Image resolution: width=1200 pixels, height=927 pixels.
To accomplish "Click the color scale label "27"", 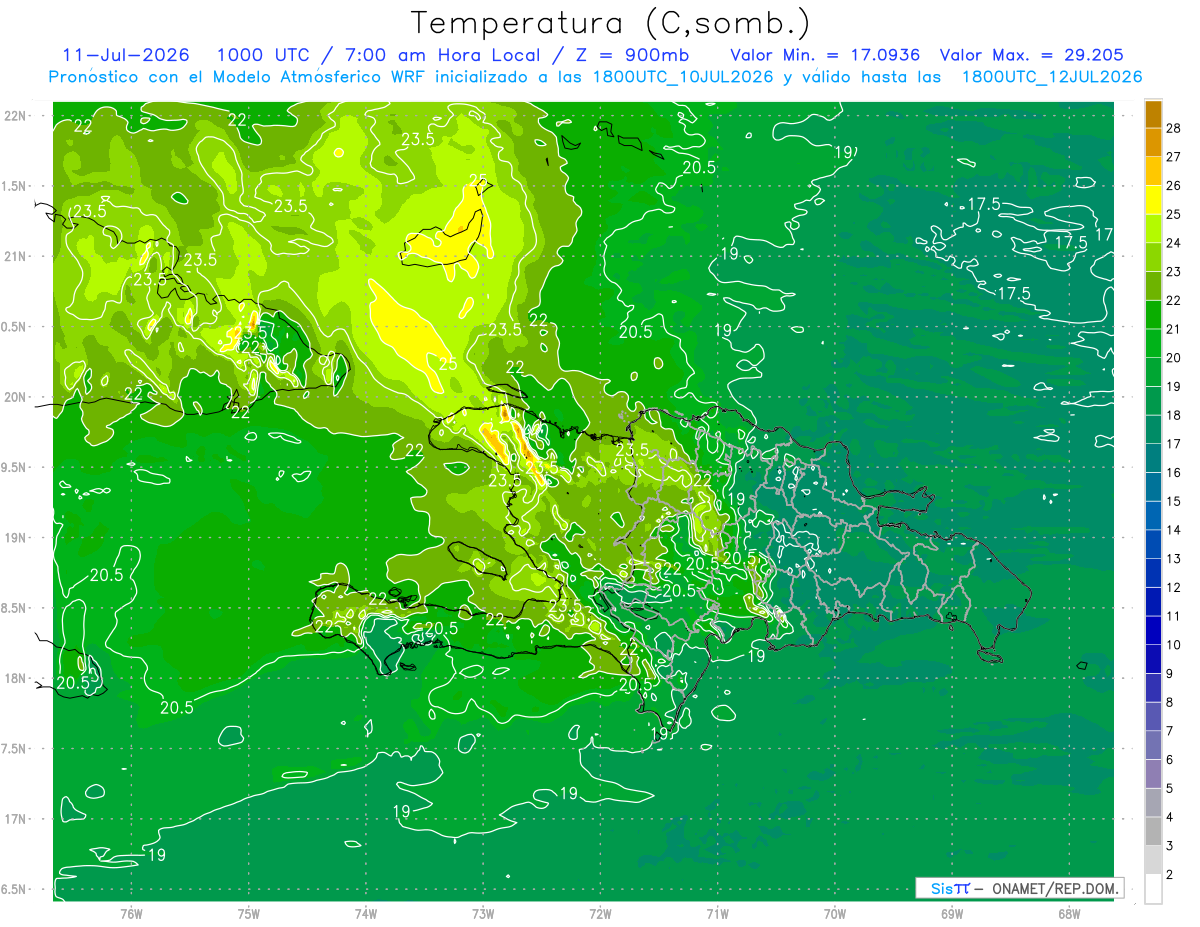I will tap(1173, 157).
